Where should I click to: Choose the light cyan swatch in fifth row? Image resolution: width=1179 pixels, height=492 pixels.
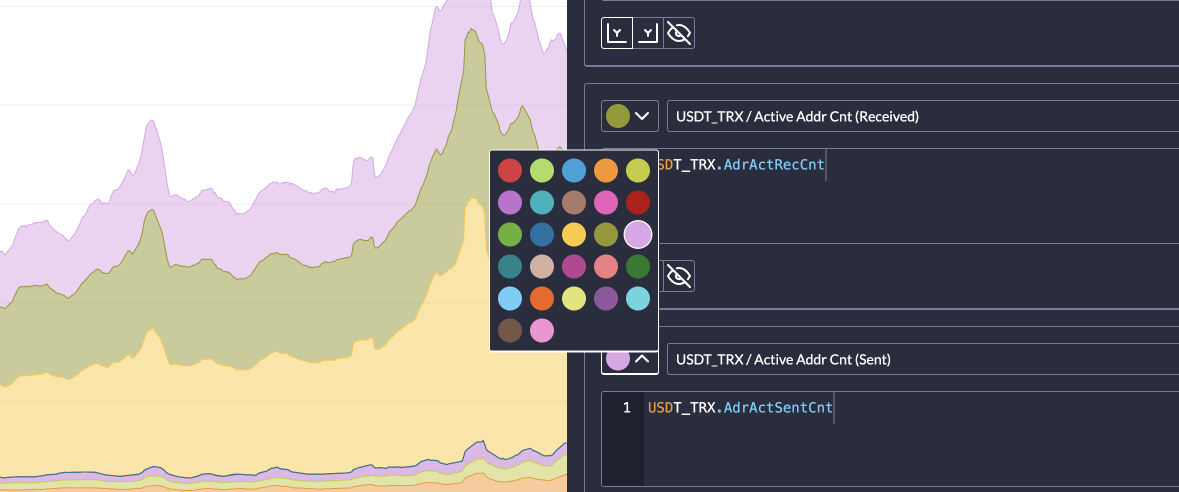pos(638,299)
